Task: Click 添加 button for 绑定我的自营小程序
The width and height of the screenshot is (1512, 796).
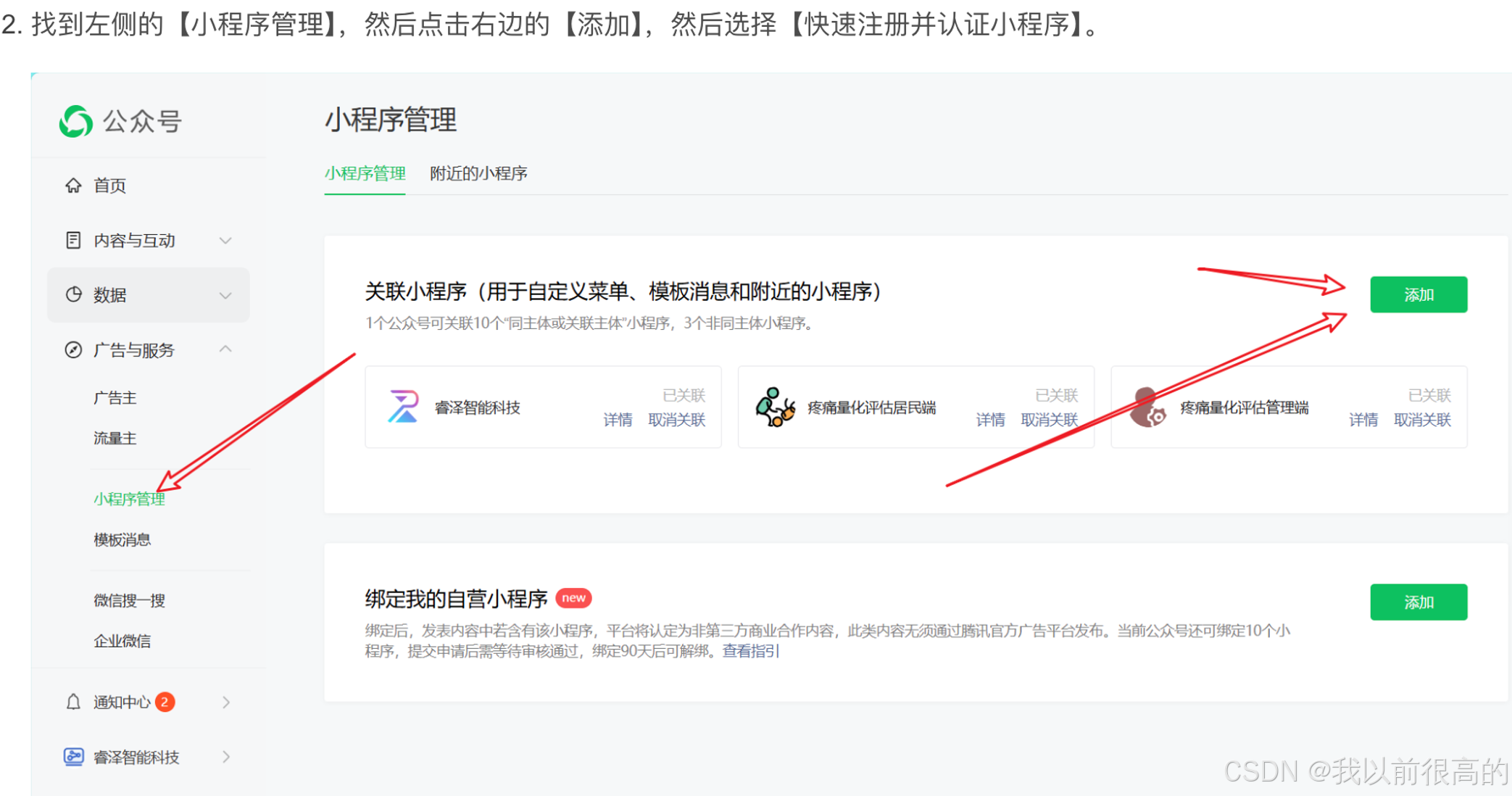Action: [x=1418, y=602]
